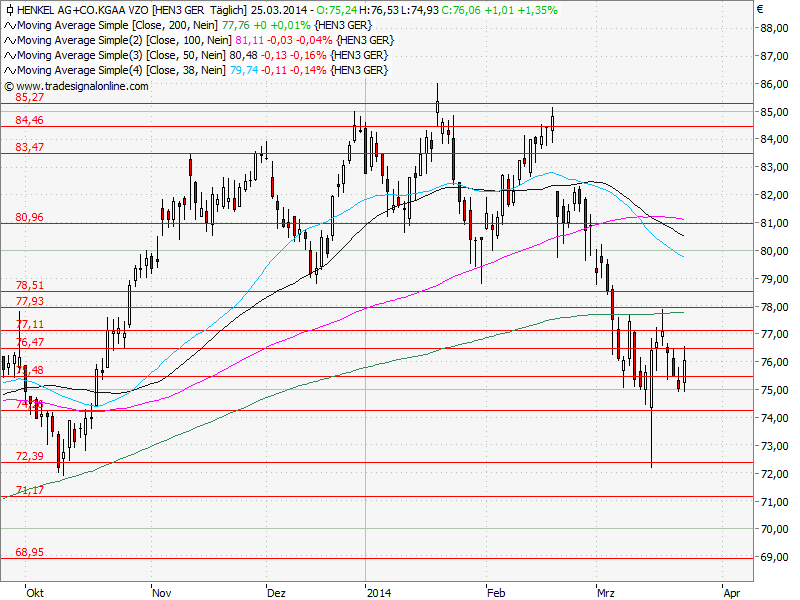Click the Mrz month label
800x600 pixels.
(605, 592)
